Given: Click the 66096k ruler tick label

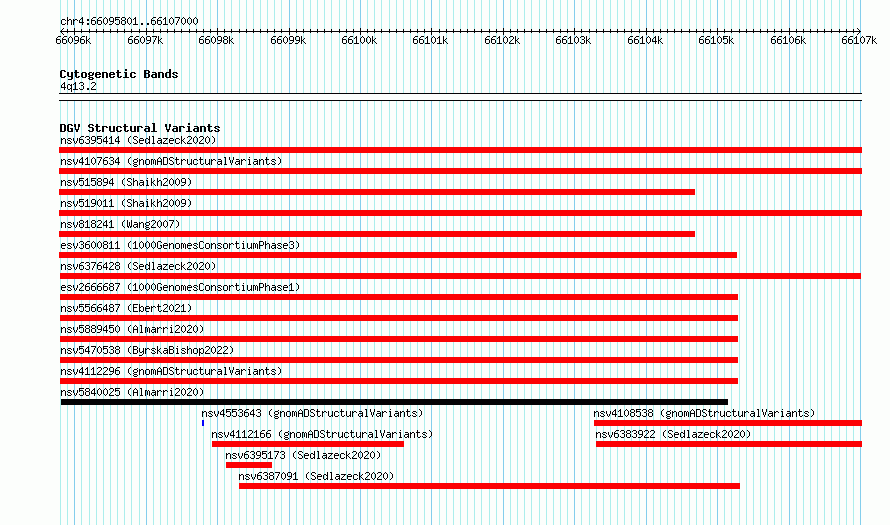Looking at the screenshot, I should [x=73, y=40].
